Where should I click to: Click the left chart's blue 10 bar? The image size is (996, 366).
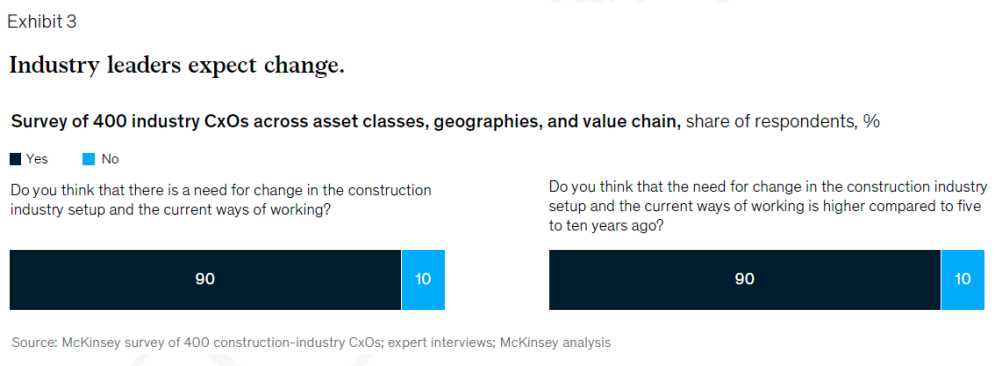click(x=423, y=280)
